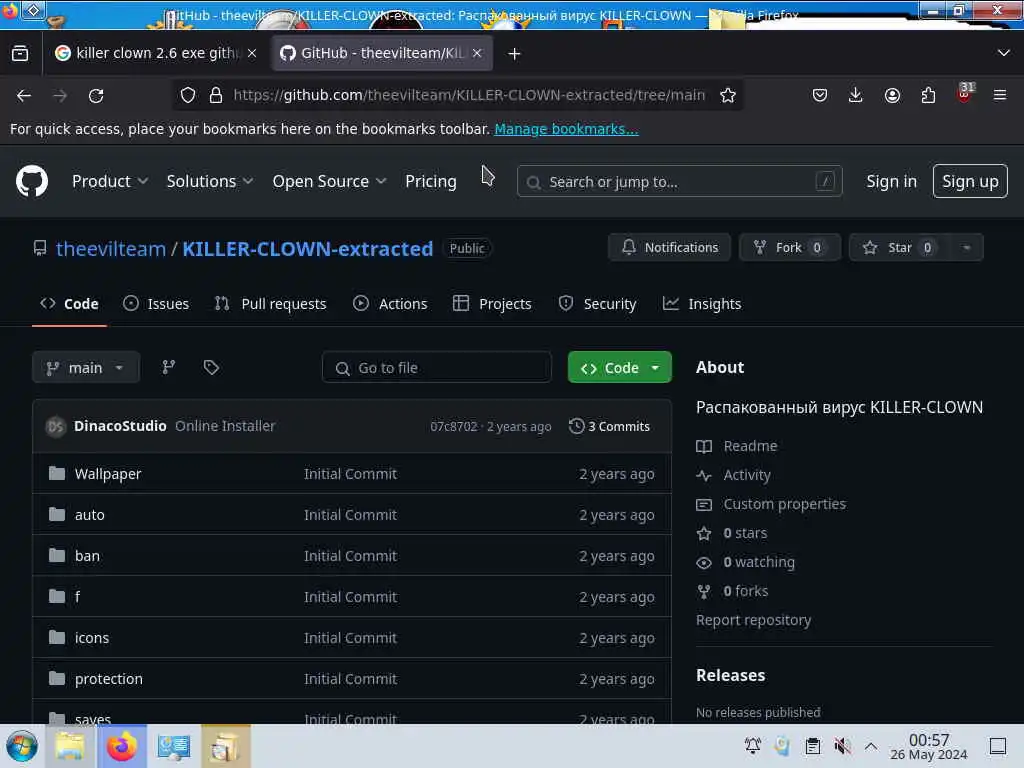Open the Firefox downloads panel
Image resolution: width=1024 pixels, height=768 pixels.
pyautogui.click(x=856, y=95)
